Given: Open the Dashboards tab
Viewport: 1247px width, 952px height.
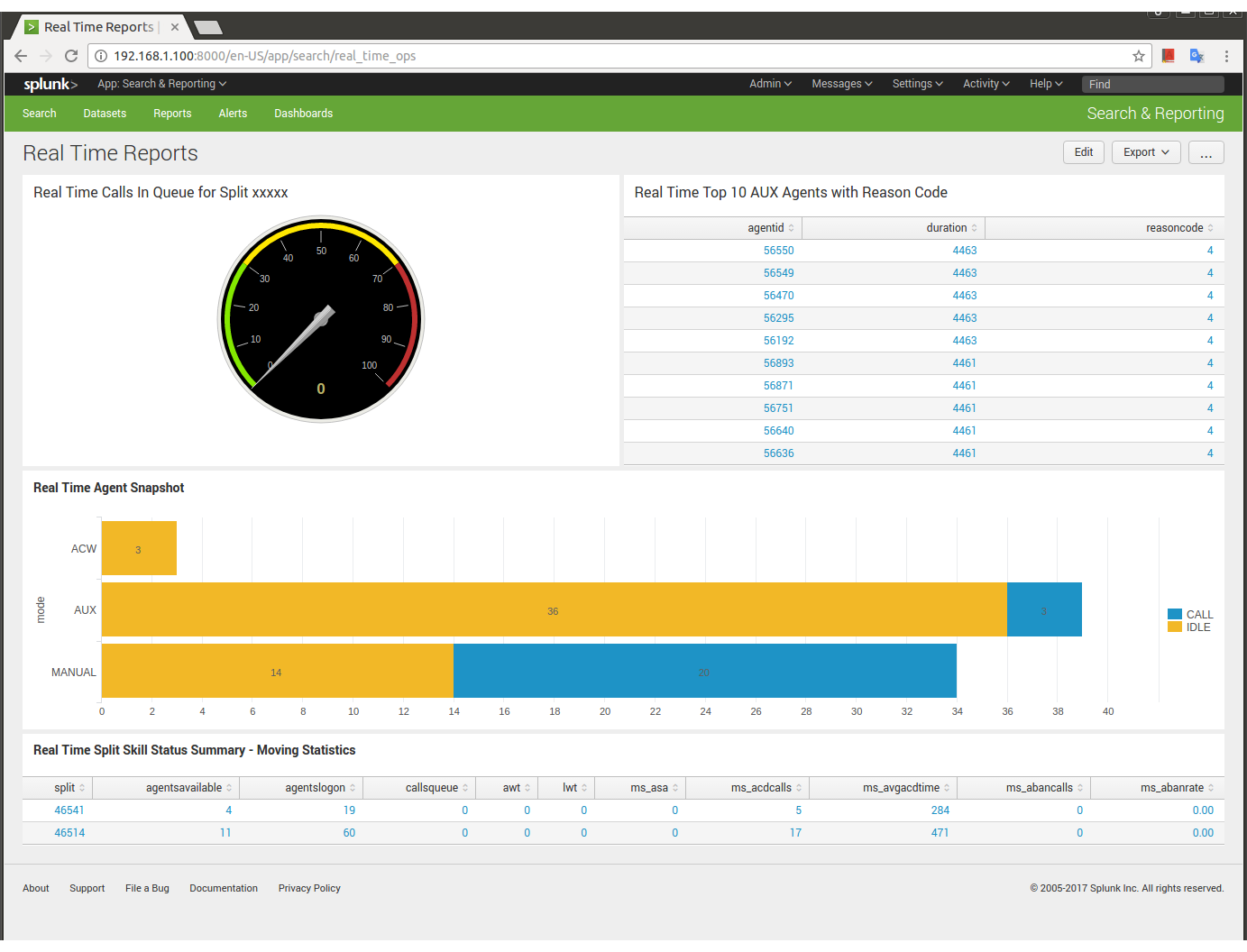Looking at the screenshot, I should pyautogui.click(x=303, y=114).
